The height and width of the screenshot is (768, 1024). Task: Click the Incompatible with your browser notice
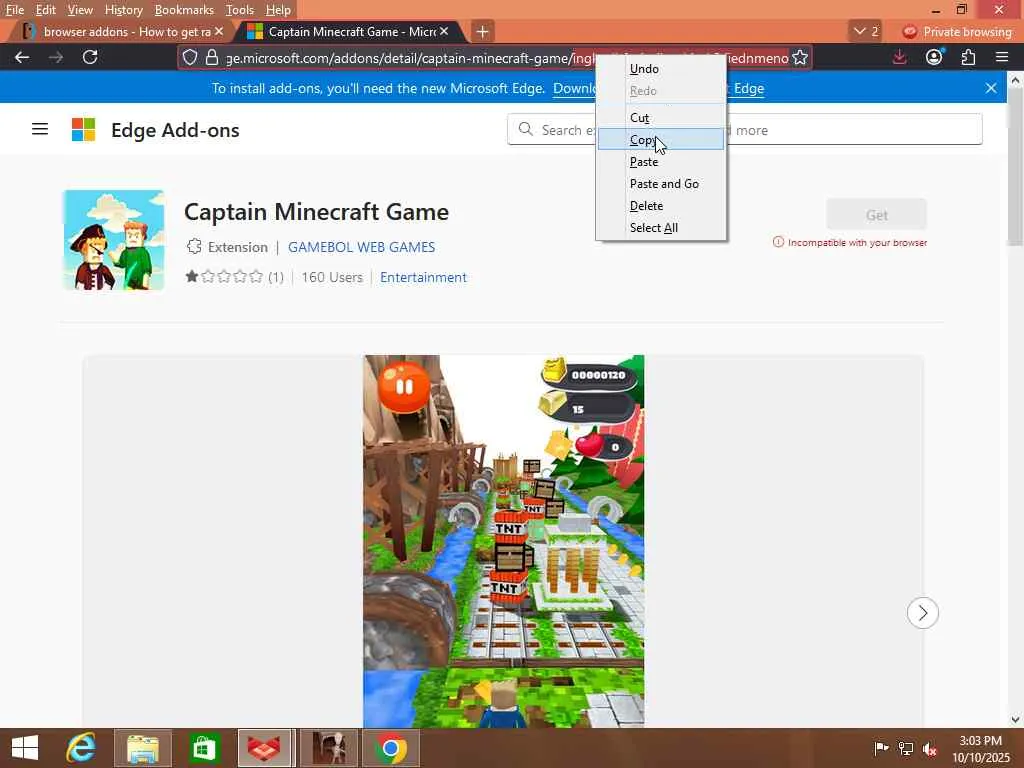[x=850, y=242]
